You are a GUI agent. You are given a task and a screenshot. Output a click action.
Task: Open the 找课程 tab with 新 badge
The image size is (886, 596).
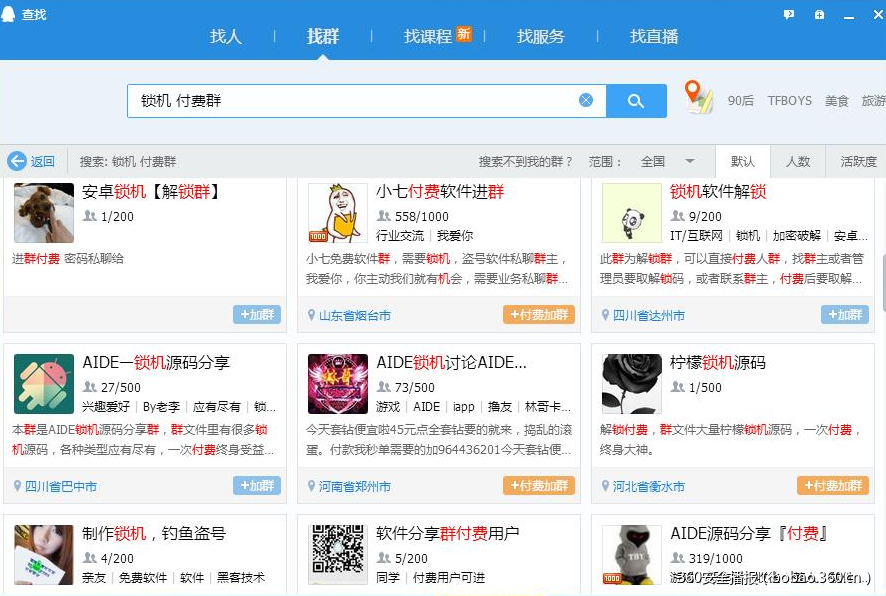click(x=435, y=35)
